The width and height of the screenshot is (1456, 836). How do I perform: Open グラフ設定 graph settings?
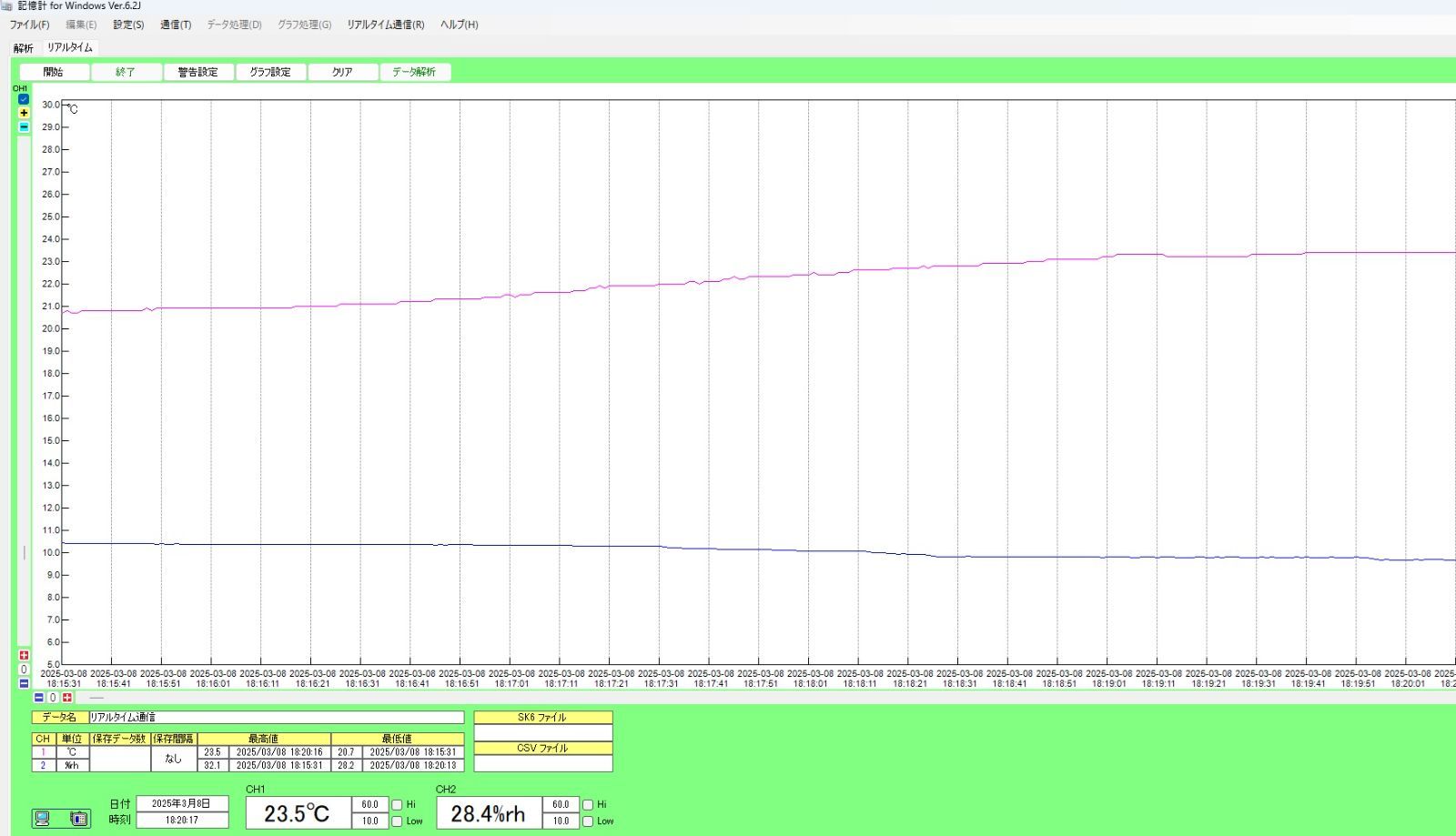point(270,72)
